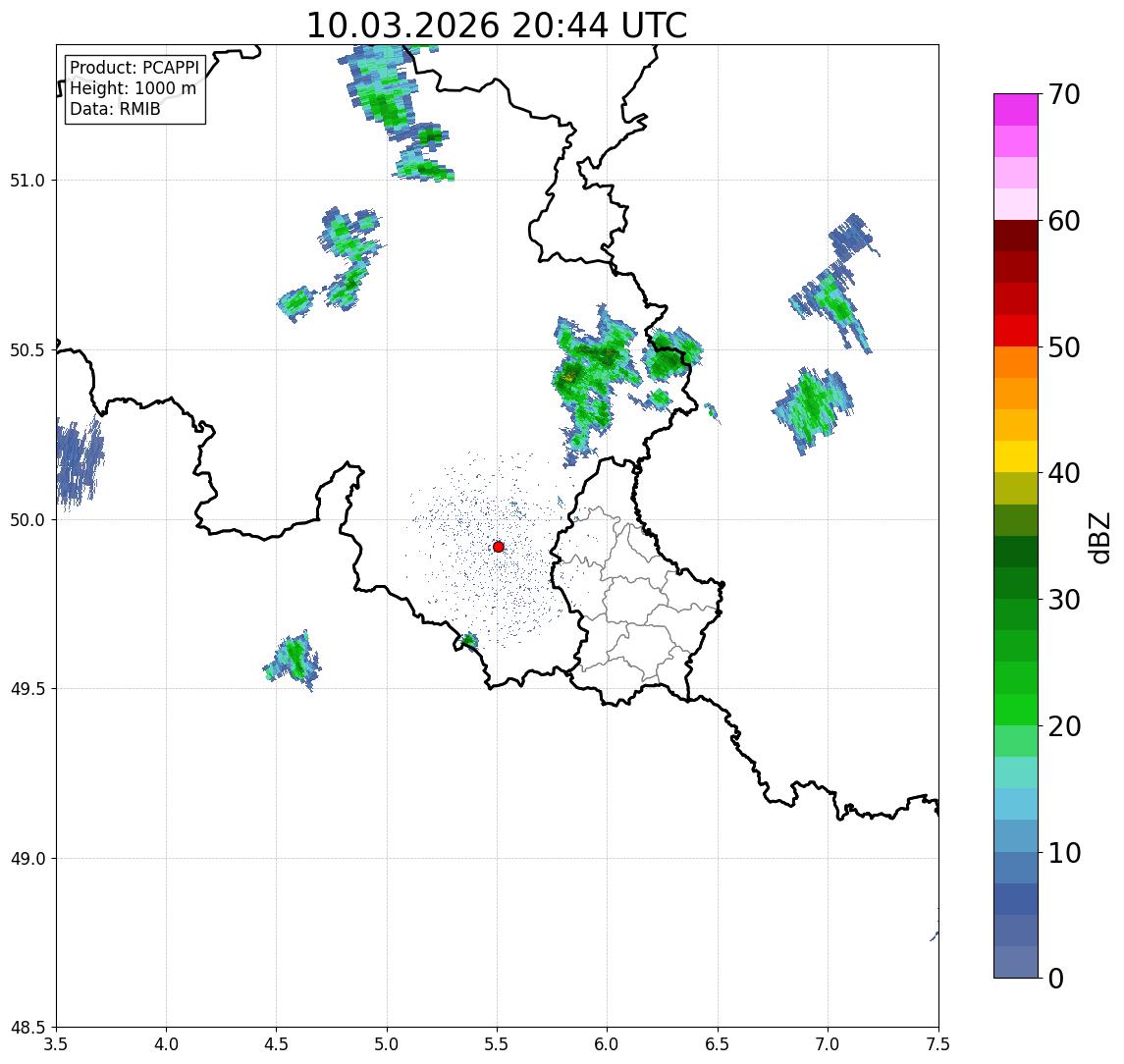The image size is (1124, 1064).
Task: Pick the bright red colorbar swatch just above 50 dBZ
Action: (x=1016, y=331)
